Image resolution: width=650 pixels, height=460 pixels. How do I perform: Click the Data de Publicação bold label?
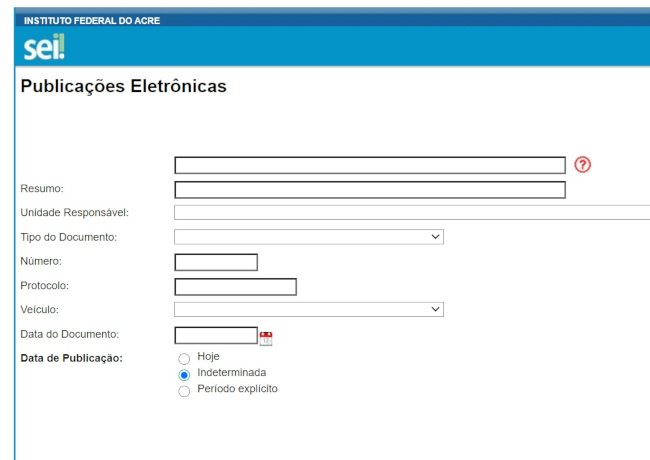click(71, 359)
